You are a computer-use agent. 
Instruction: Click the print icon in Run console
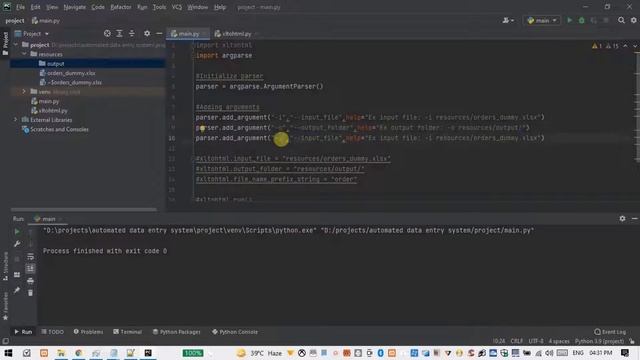click(x=31, y=281)
